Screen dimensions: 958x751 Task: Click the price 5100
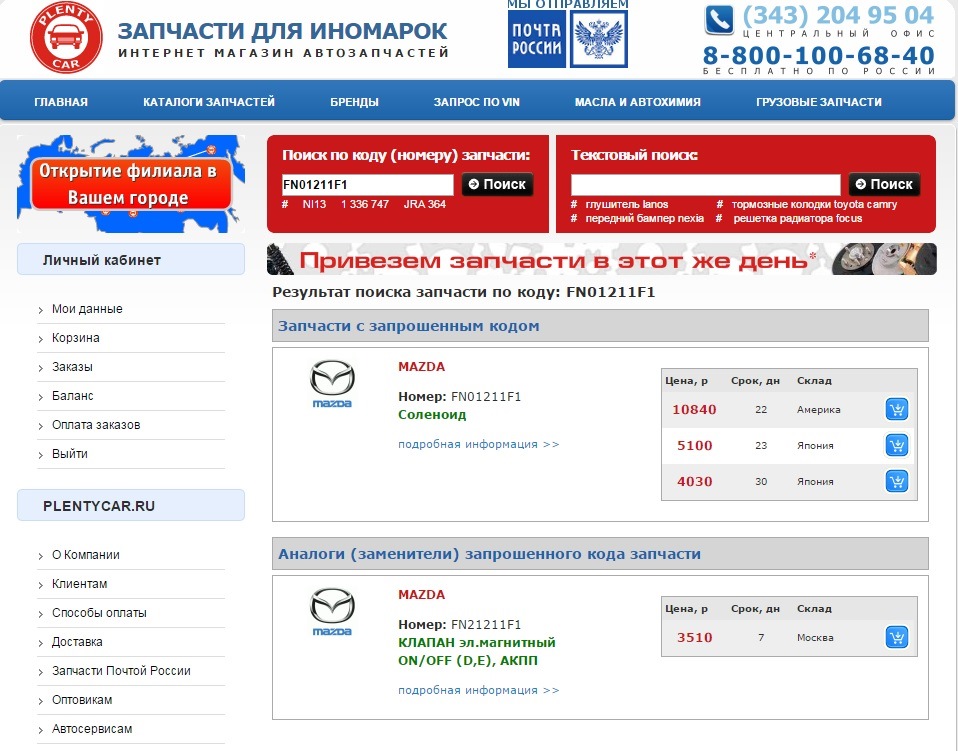(695, 445)
